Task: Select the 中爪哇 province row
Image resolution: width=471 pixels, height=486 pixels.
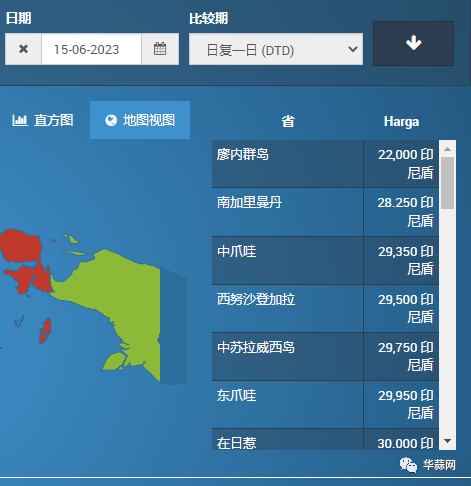Action: coord(325,260)
